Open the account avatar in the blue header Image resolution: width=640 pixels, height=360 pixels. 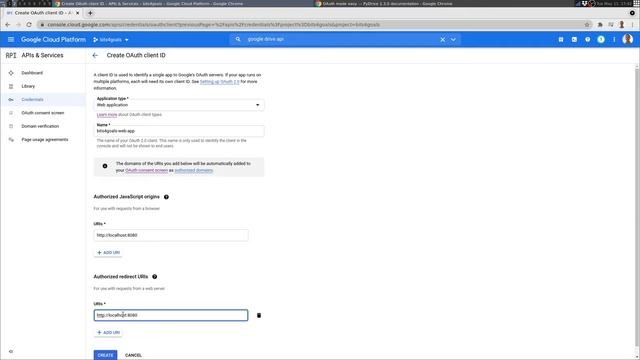click(x=628, y=39)
